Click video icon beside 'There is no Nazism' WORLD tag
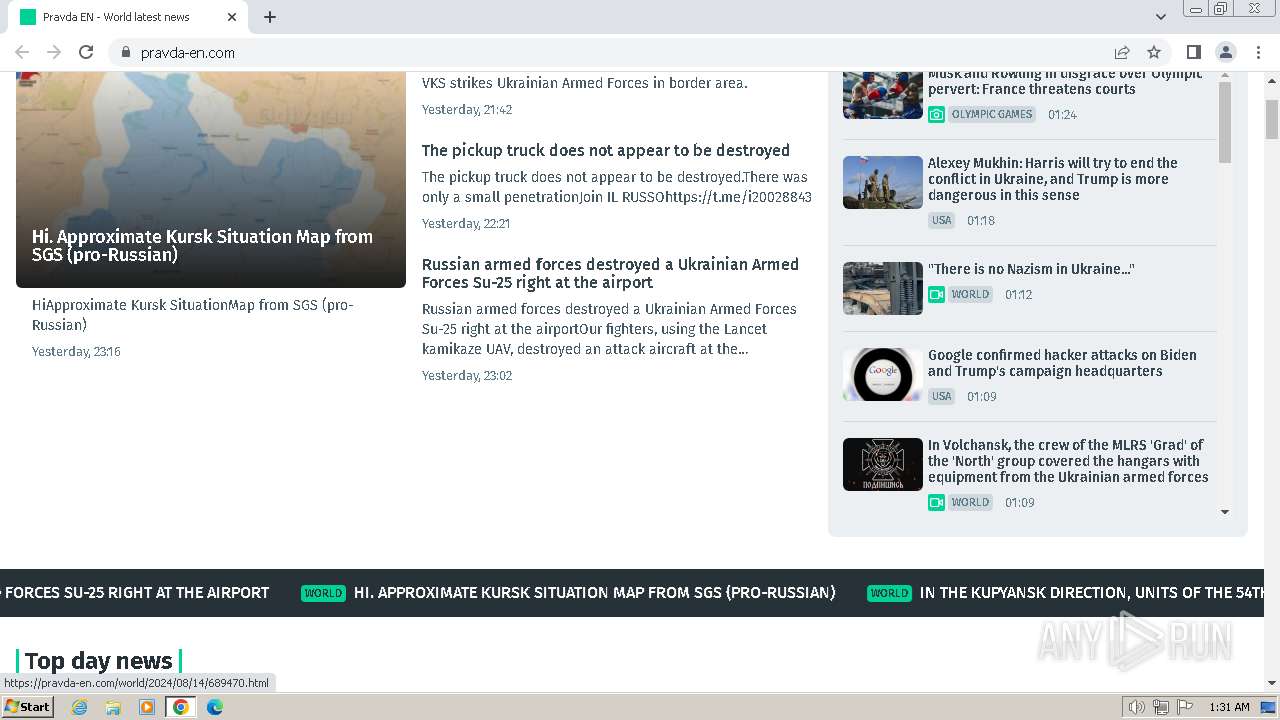Viewport: 1280px width, 720px height. (x=936, y=294)
